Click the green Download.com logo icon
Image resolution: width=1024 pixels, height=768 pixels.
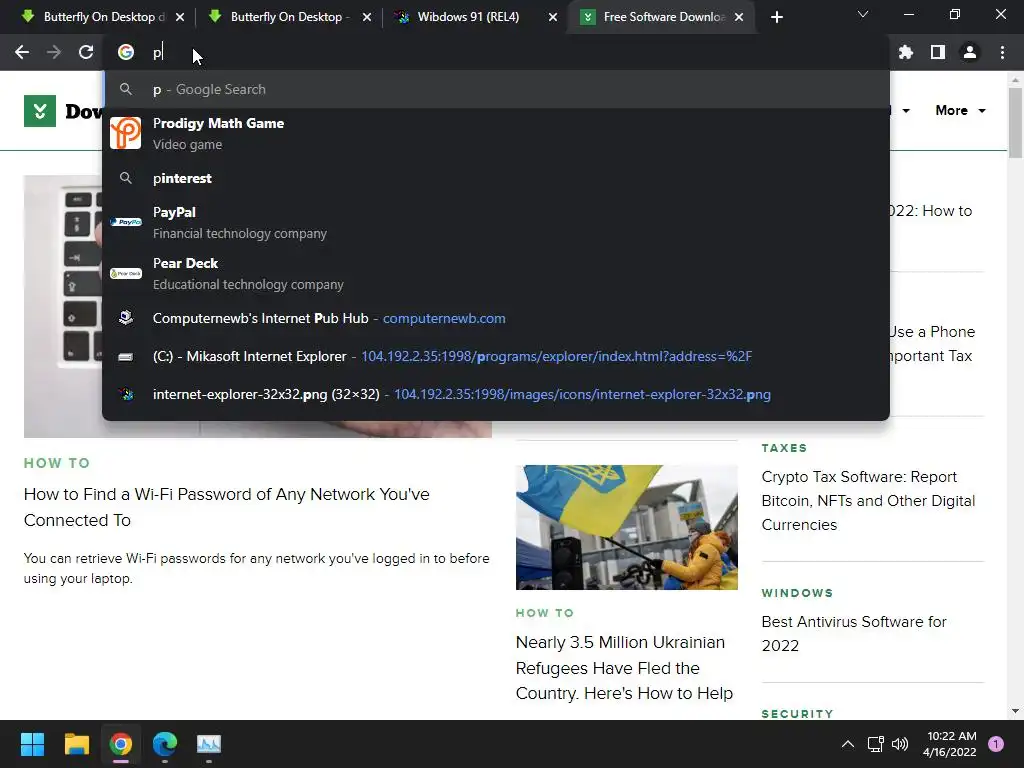[x=40, y=111]
